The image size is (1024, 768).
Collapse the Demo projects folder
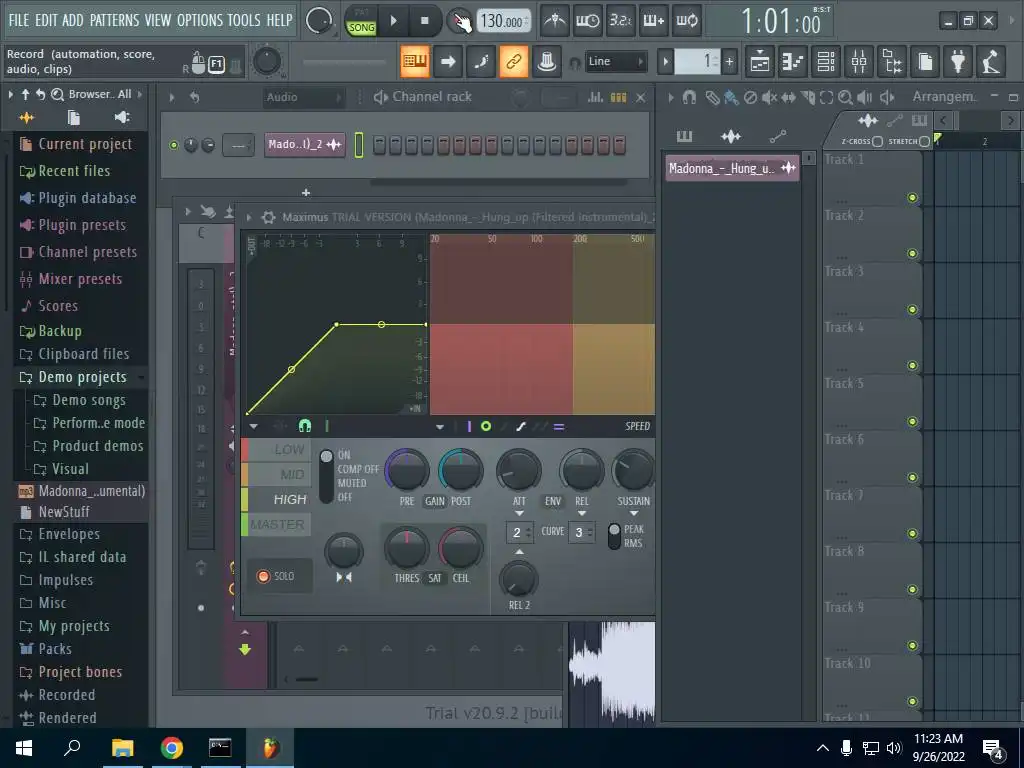coord(82,377)
